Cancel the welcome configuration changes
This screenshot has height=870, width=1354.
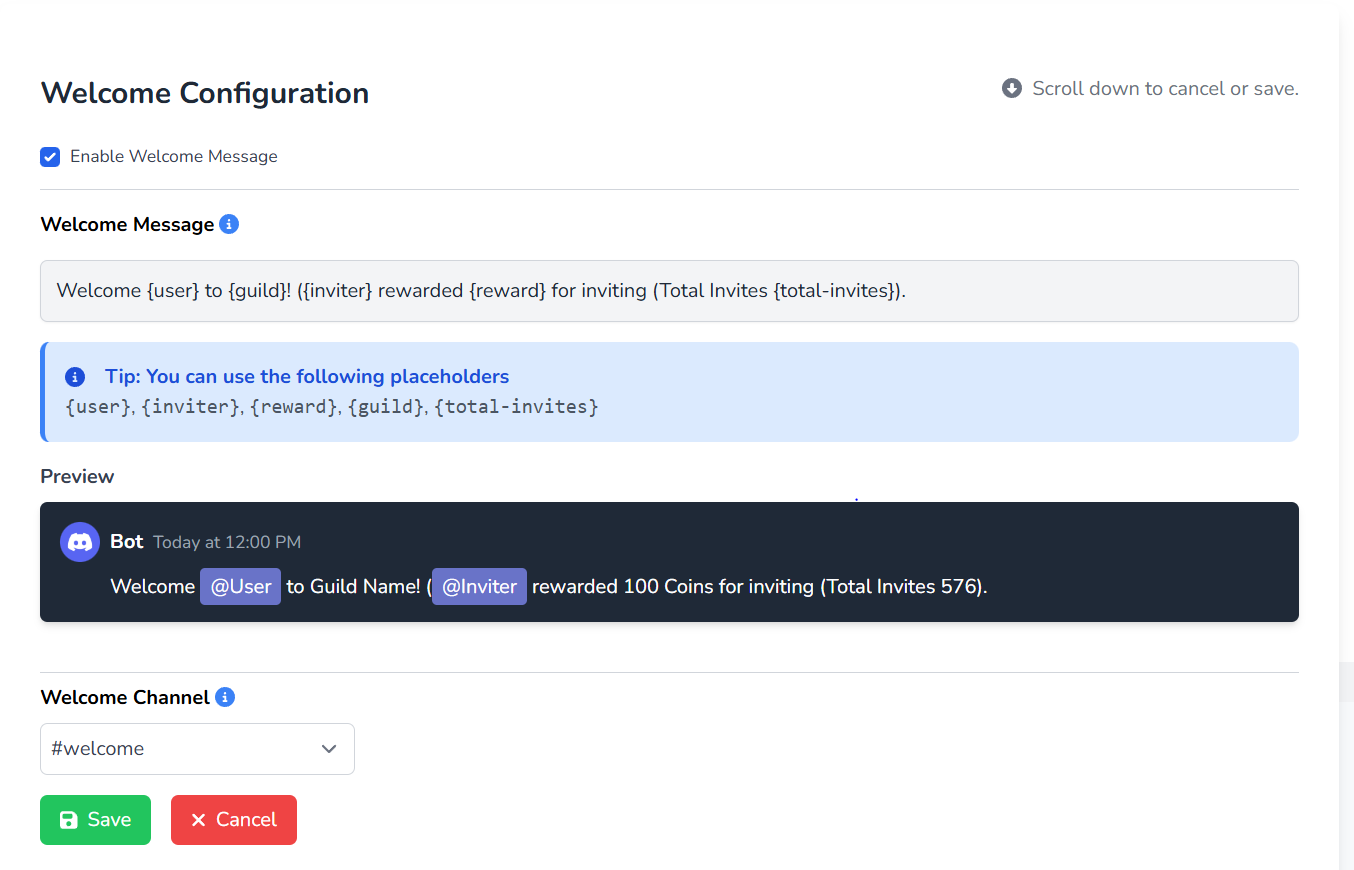(x=234, y=820)
